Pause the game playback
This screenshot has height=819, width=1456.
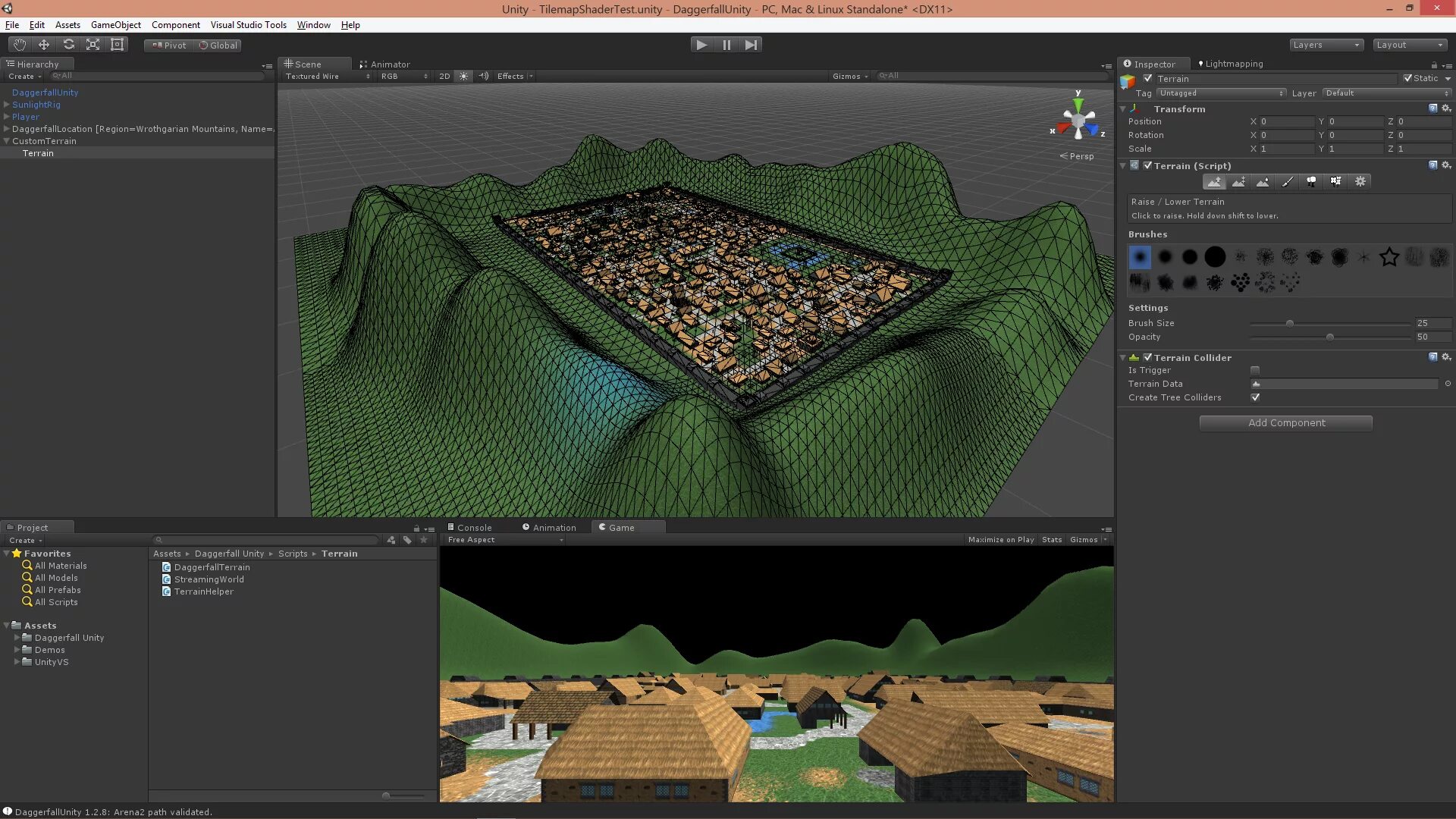(726, 45)
